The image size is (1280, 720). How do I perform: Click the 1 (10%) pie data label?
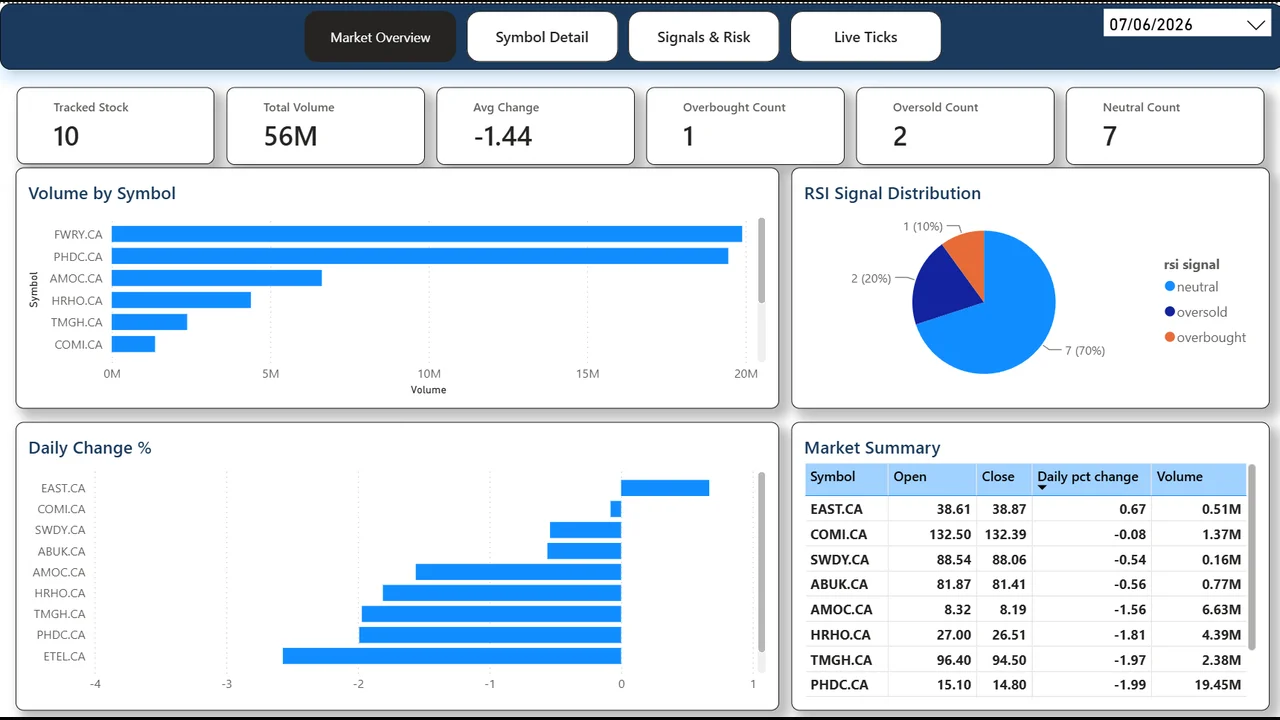tap(923, 226)
